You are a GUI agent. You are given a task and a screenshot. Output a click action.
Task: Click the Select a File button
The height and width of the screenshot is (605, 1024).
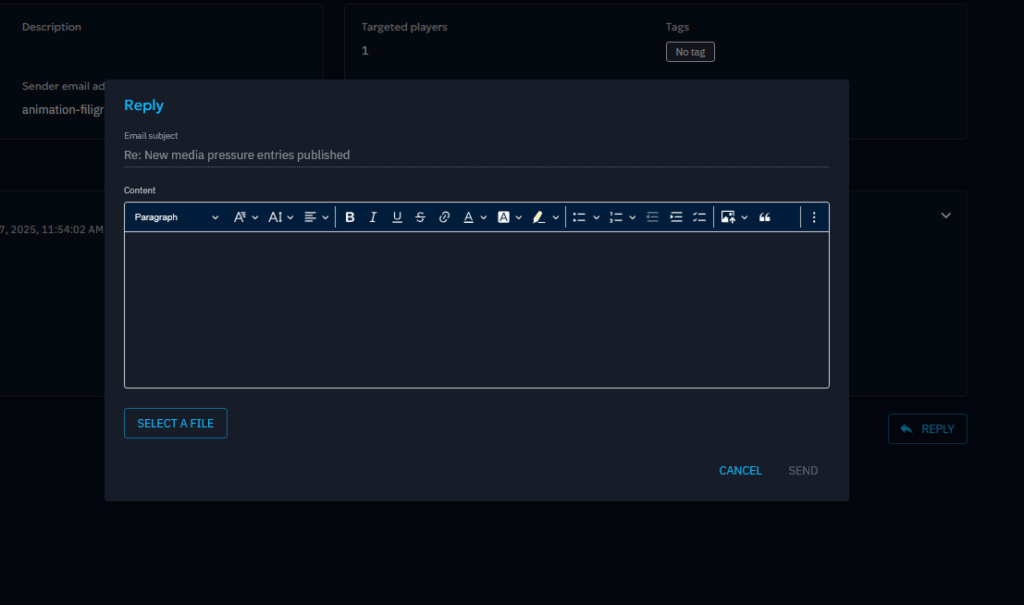click(176, 423)
